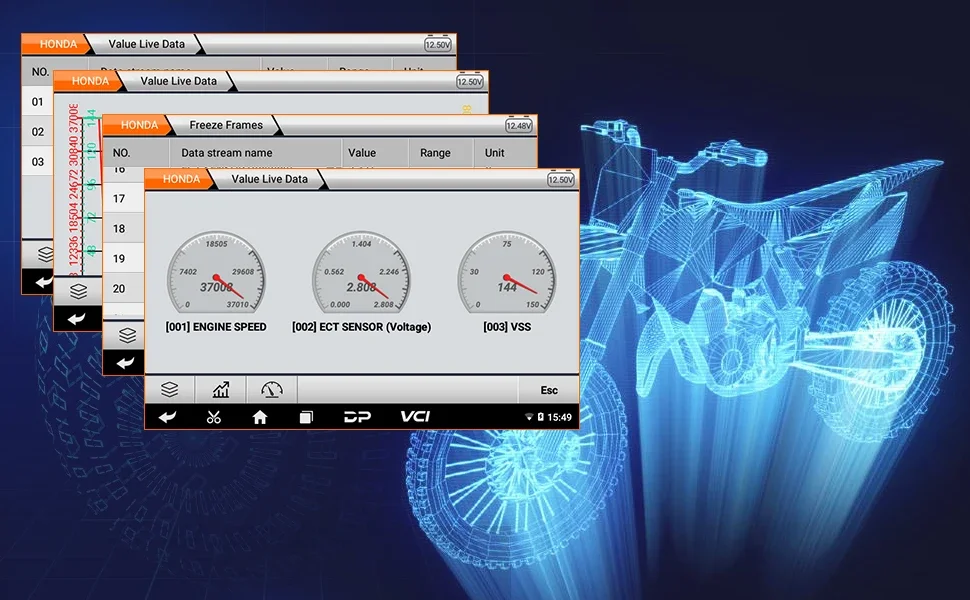This screenshot has height=600, width=970.
Task: Tap the scissors screenshot icon
Action: point(213,417)
